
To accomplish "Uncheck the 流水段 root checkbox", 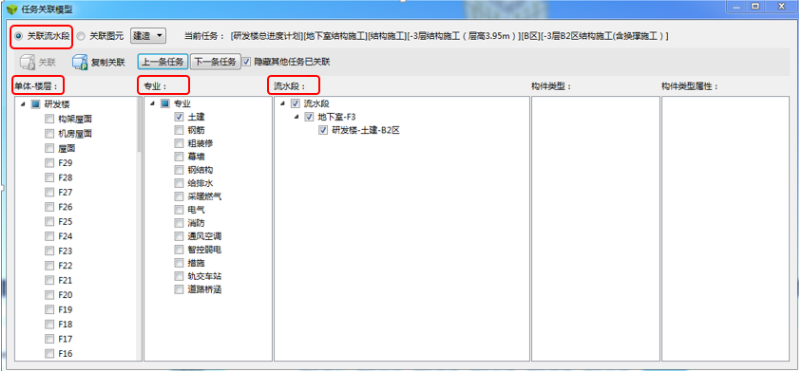I will [x=295, y=103].
